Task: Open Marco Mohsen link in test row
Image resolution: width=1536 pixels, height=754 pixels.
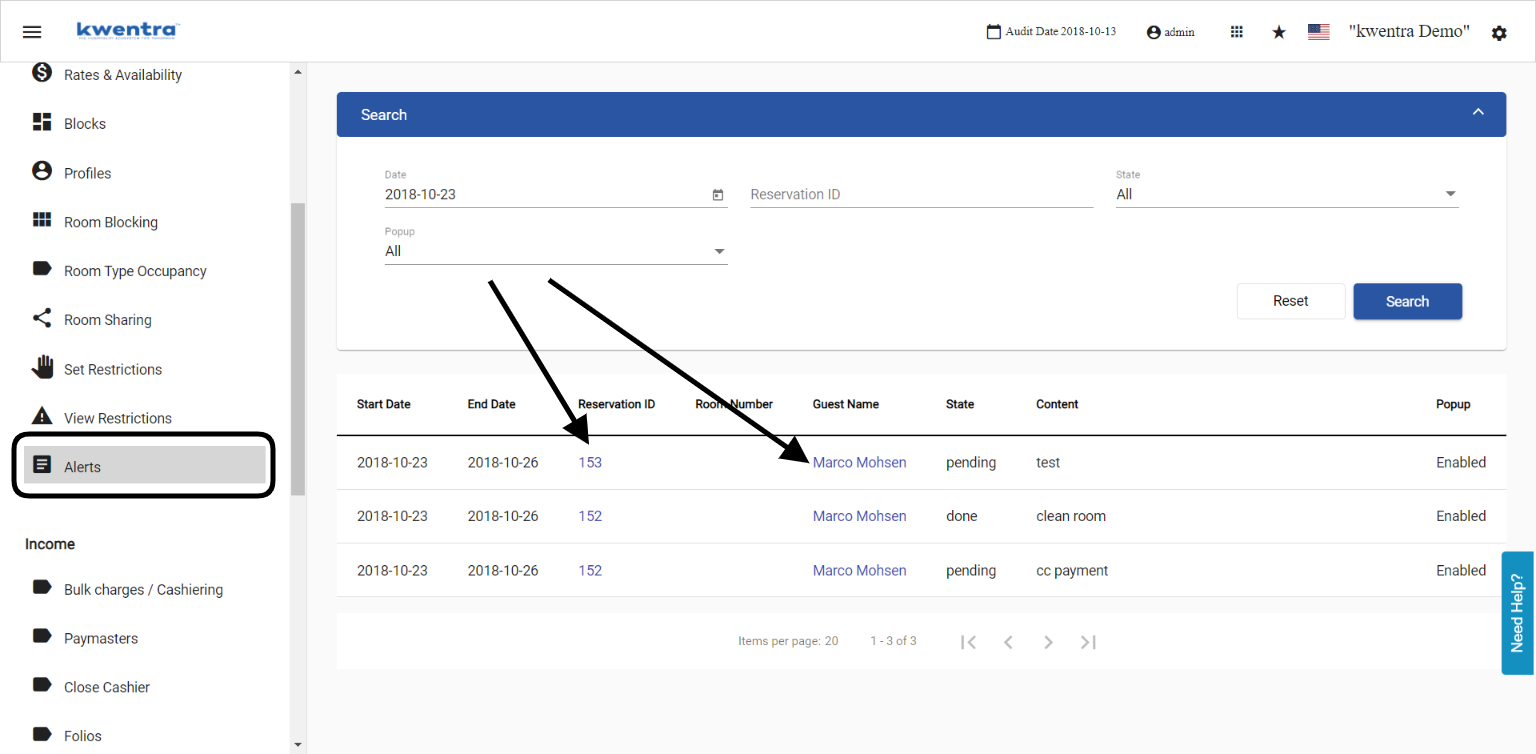Action: point(859,462)
